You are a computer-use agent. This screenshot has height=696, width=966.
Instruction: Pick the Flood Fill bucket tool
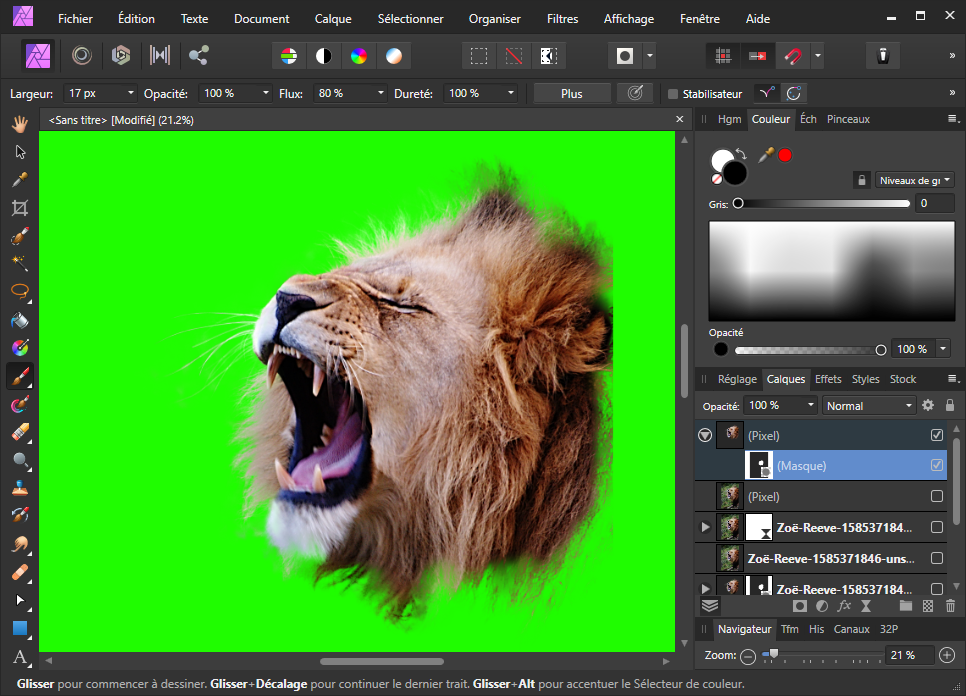pos(19,321)
